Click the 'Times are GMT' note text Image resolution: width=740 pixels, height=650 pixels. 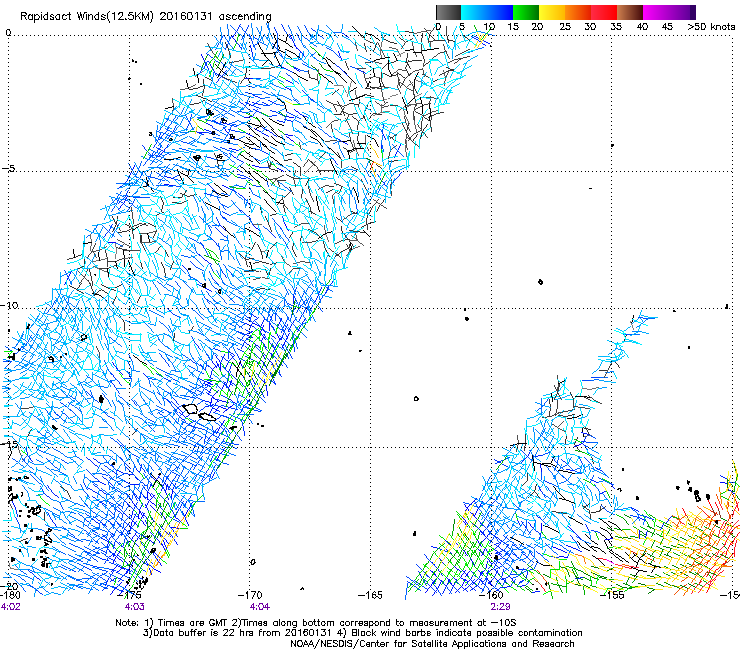pos(191,623)
